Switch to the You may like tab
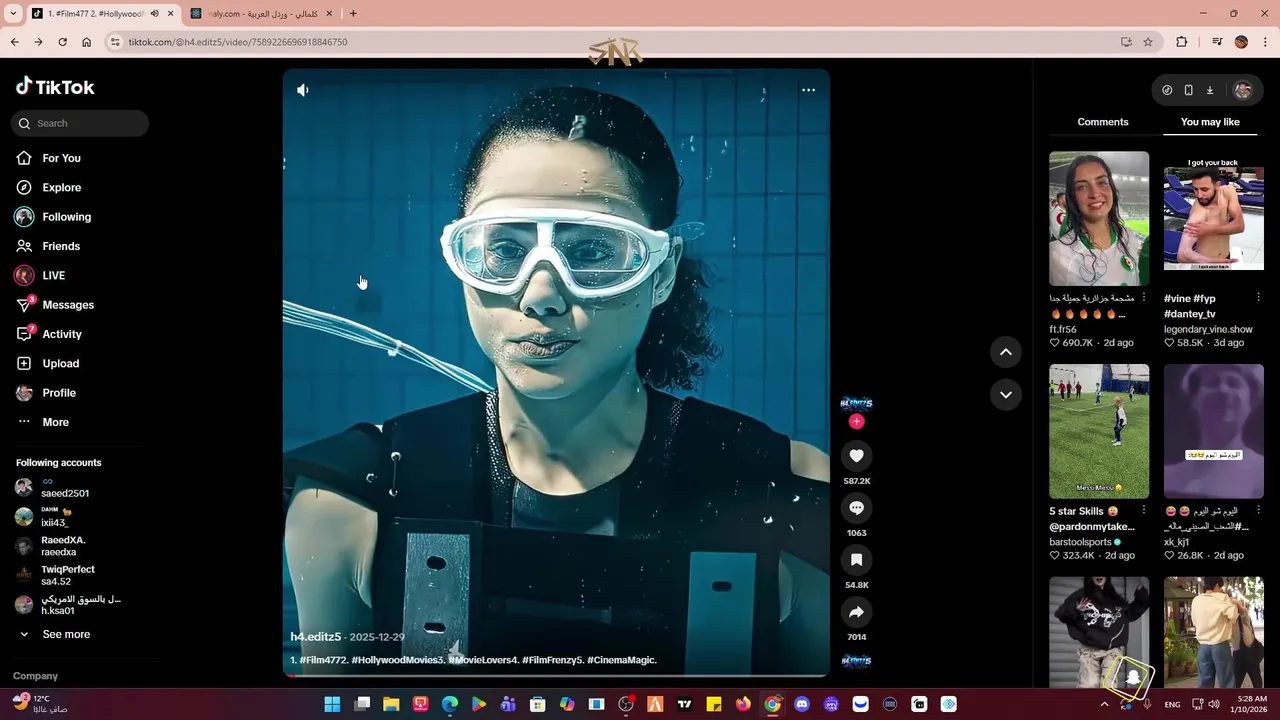Screen dimensions: 1280x720 [x=1210, y=122]
